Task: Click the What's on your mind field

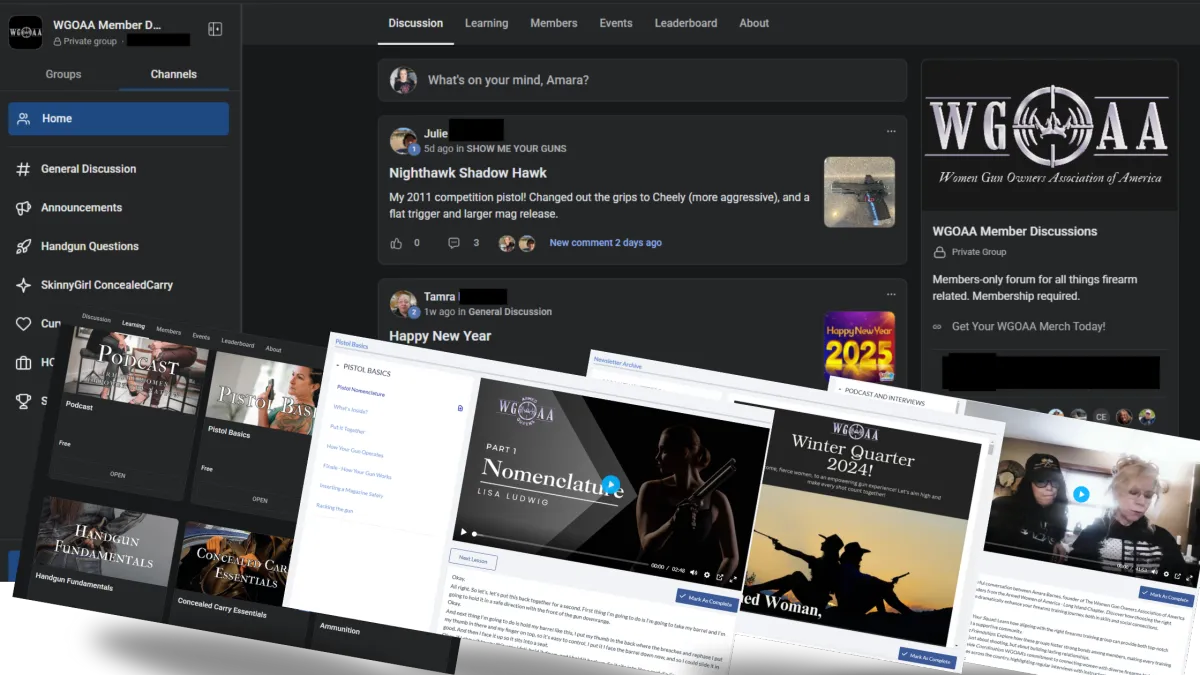Action: (x=642, y=80)
